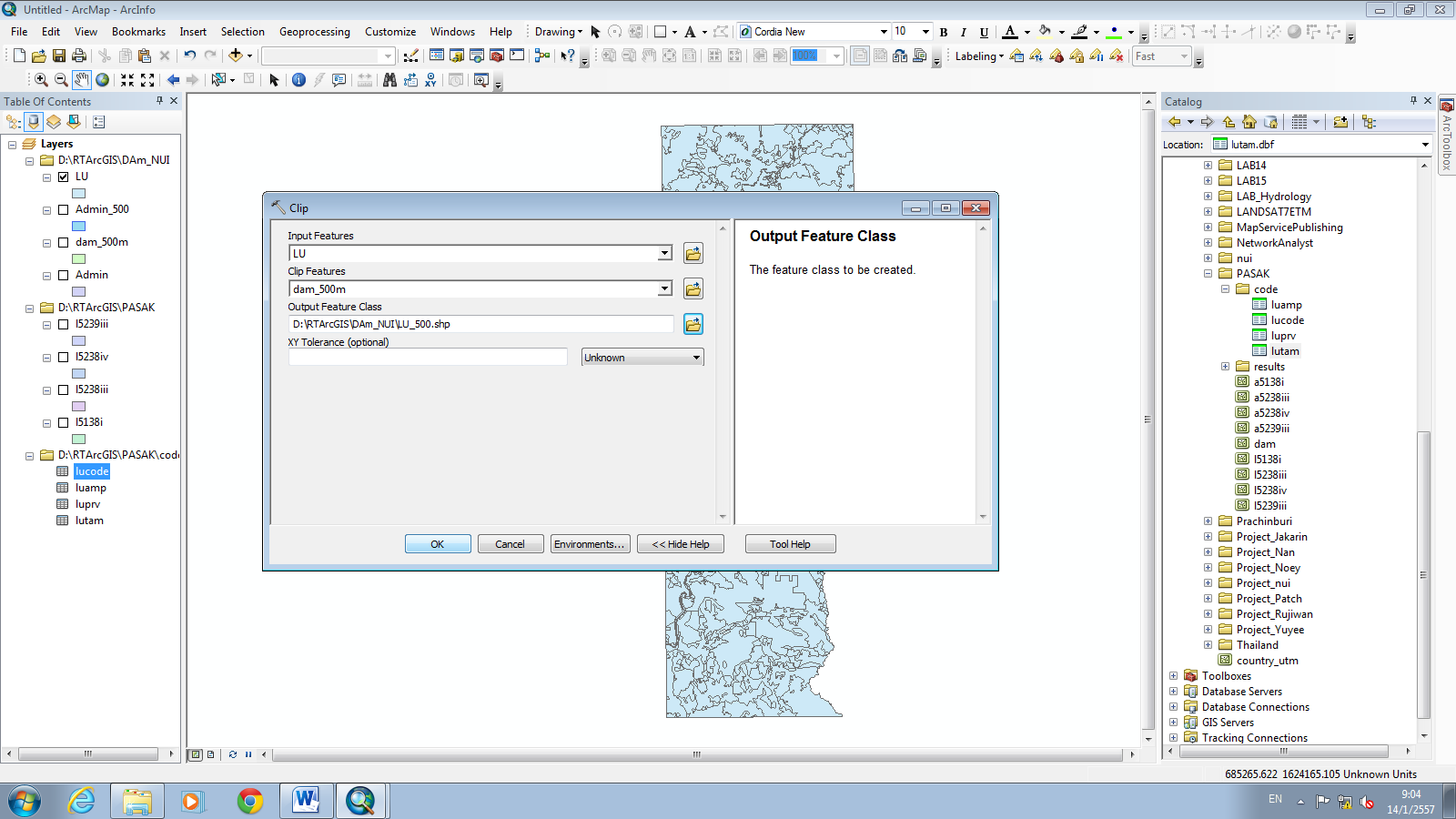Select the Go To XY tool
This screenshot has height=819, width=1456.
point(430,80)
